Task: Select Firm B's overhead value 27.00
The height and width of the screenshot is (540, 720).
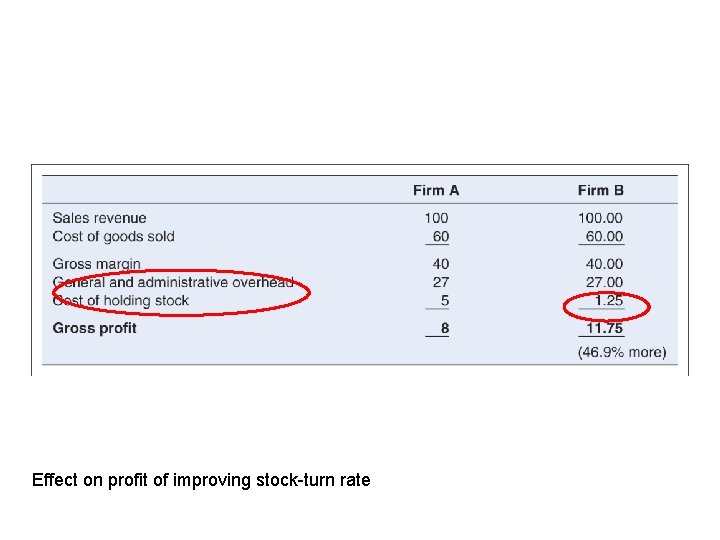Action: coord(604,282)
